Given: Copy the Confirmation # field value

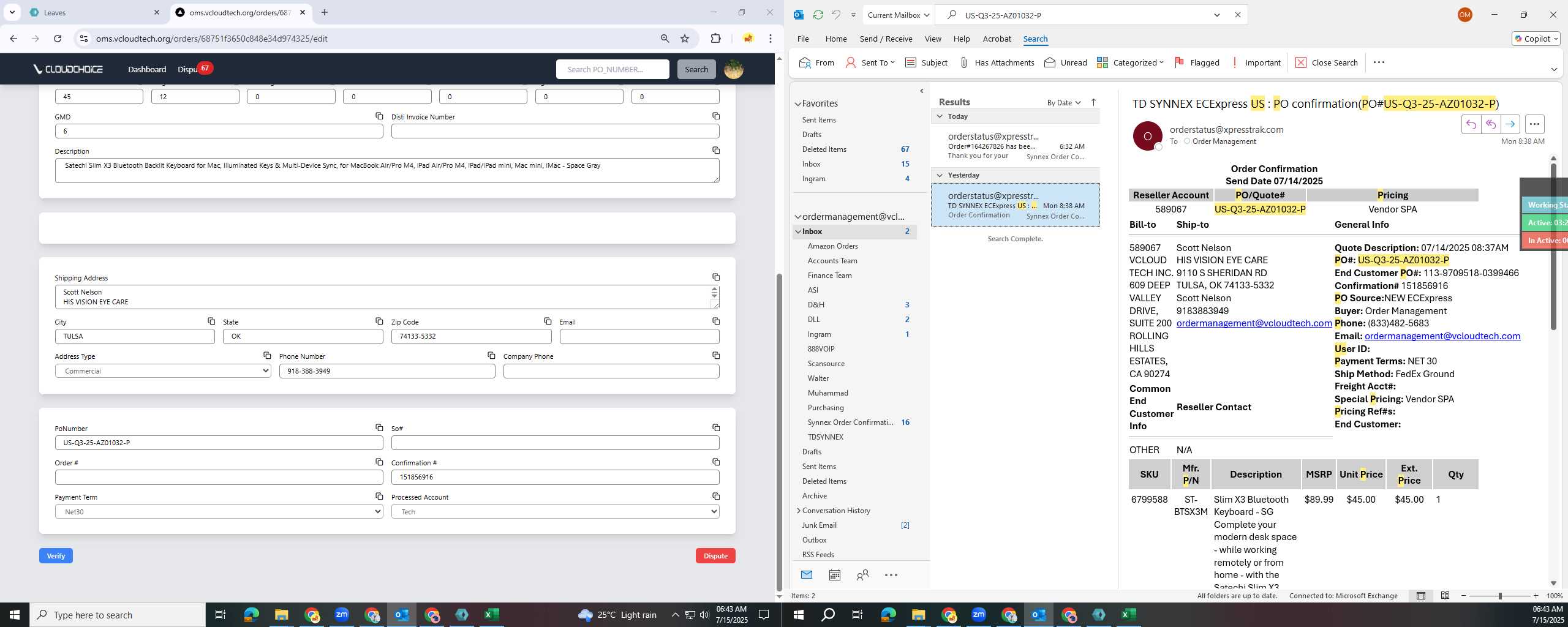Looking at the screenshot, I should tap(716, 462).
